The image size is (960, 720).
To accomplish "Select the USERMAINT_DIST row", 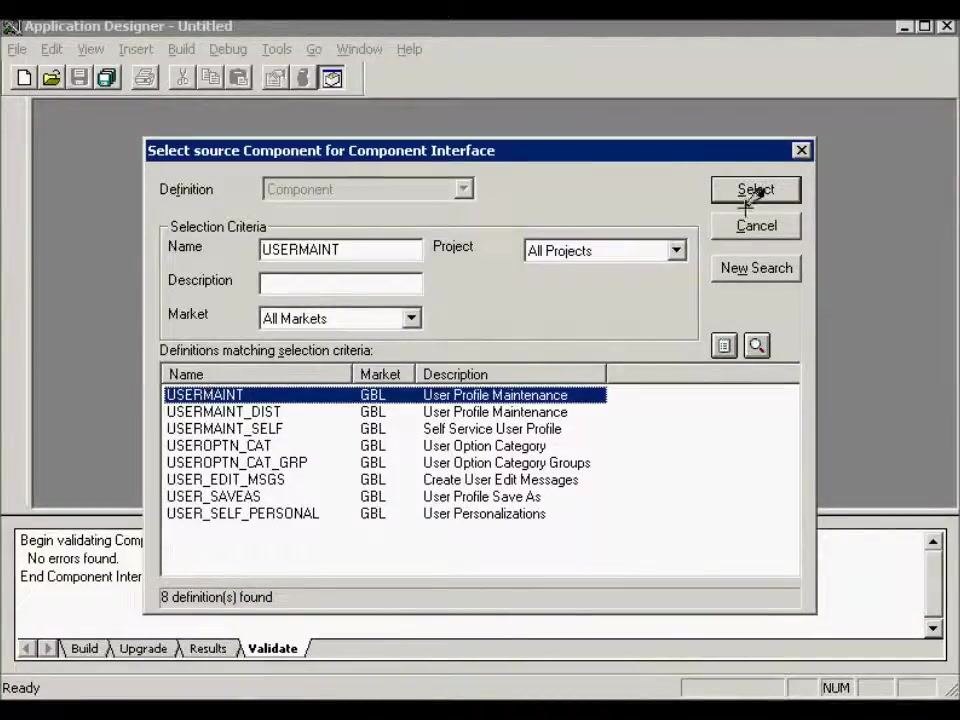I will pyautogui.click(x=386, y=412).
